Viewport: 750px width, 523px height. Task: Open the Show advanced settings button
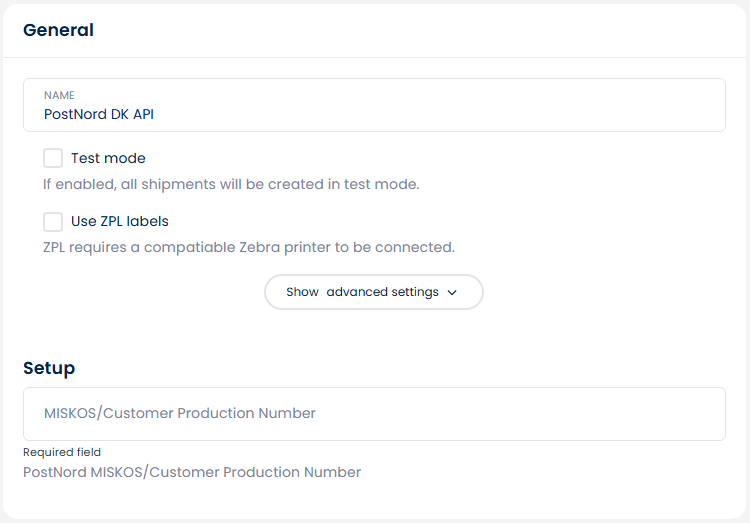374,292
